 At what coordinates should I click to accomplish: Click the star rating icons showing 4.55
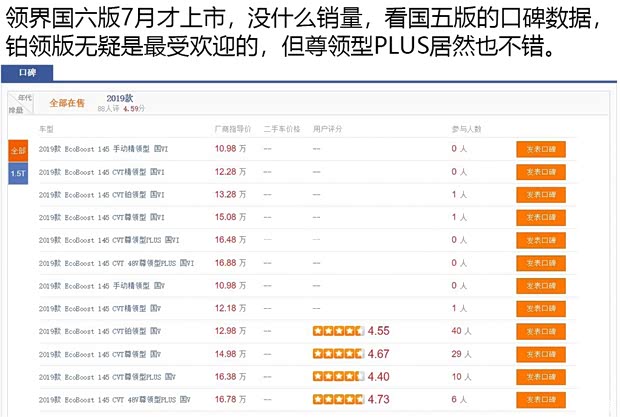[338, 331]
